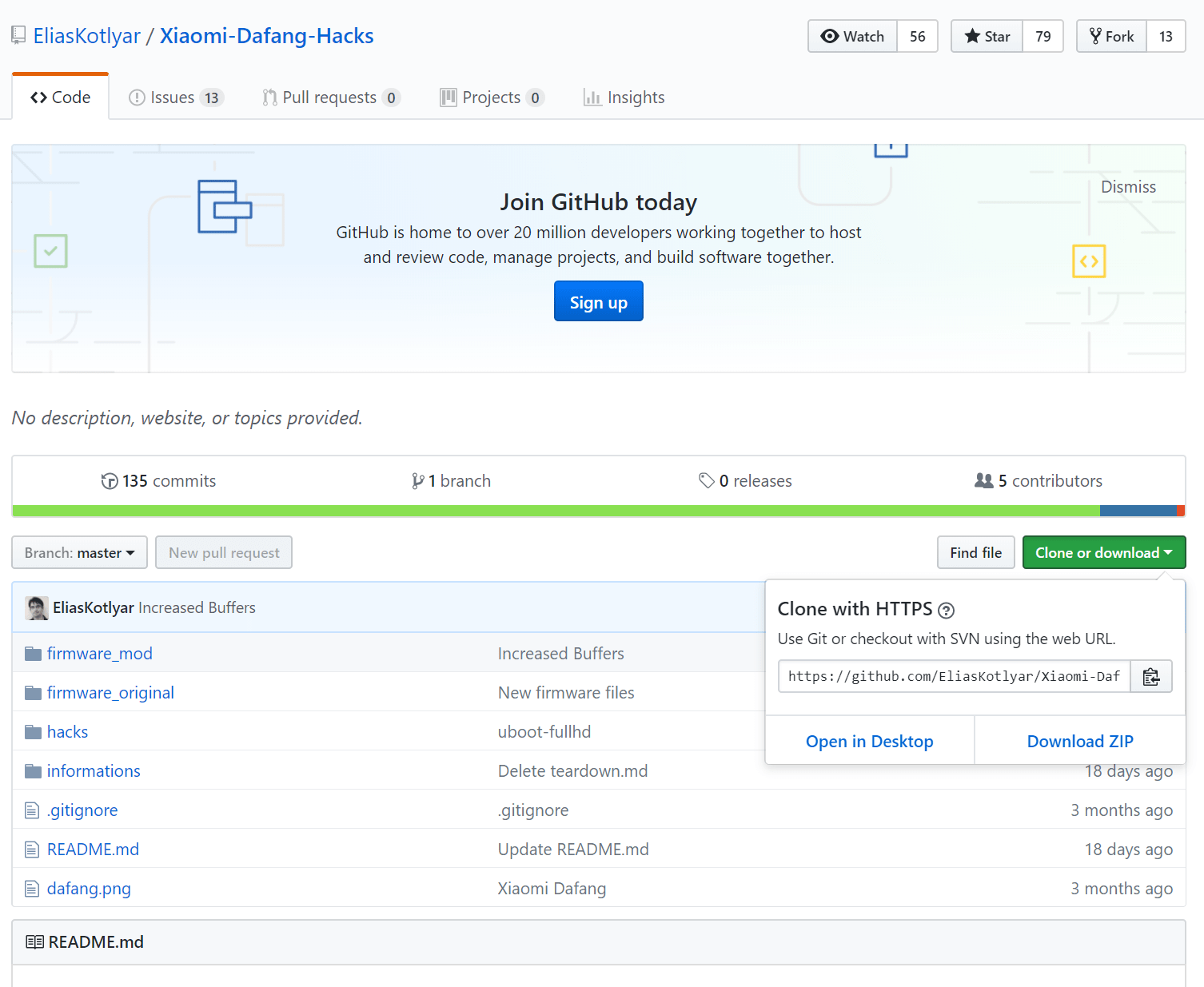Expand the Branch: master dropdown
1204x987 pixels.
[80, 552]
